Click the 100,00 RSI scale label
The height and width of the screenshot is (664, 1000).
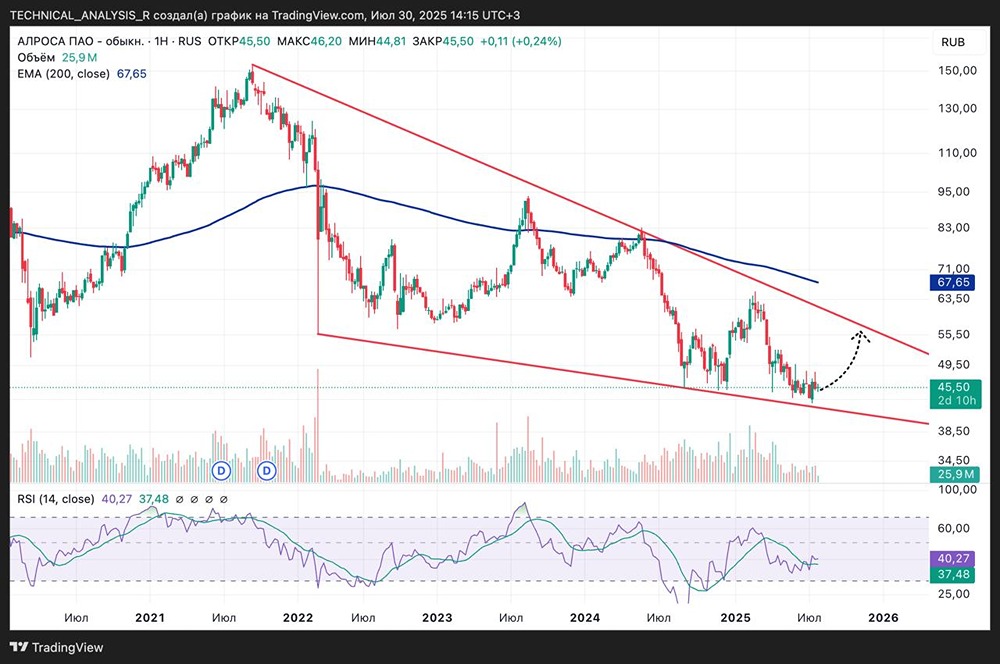pos(957,489)
